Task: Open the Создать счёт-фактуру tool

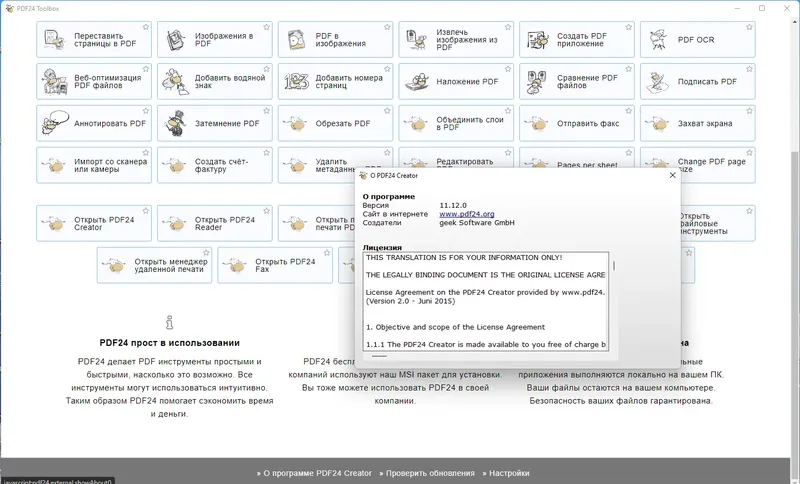Action: [215, 165]
